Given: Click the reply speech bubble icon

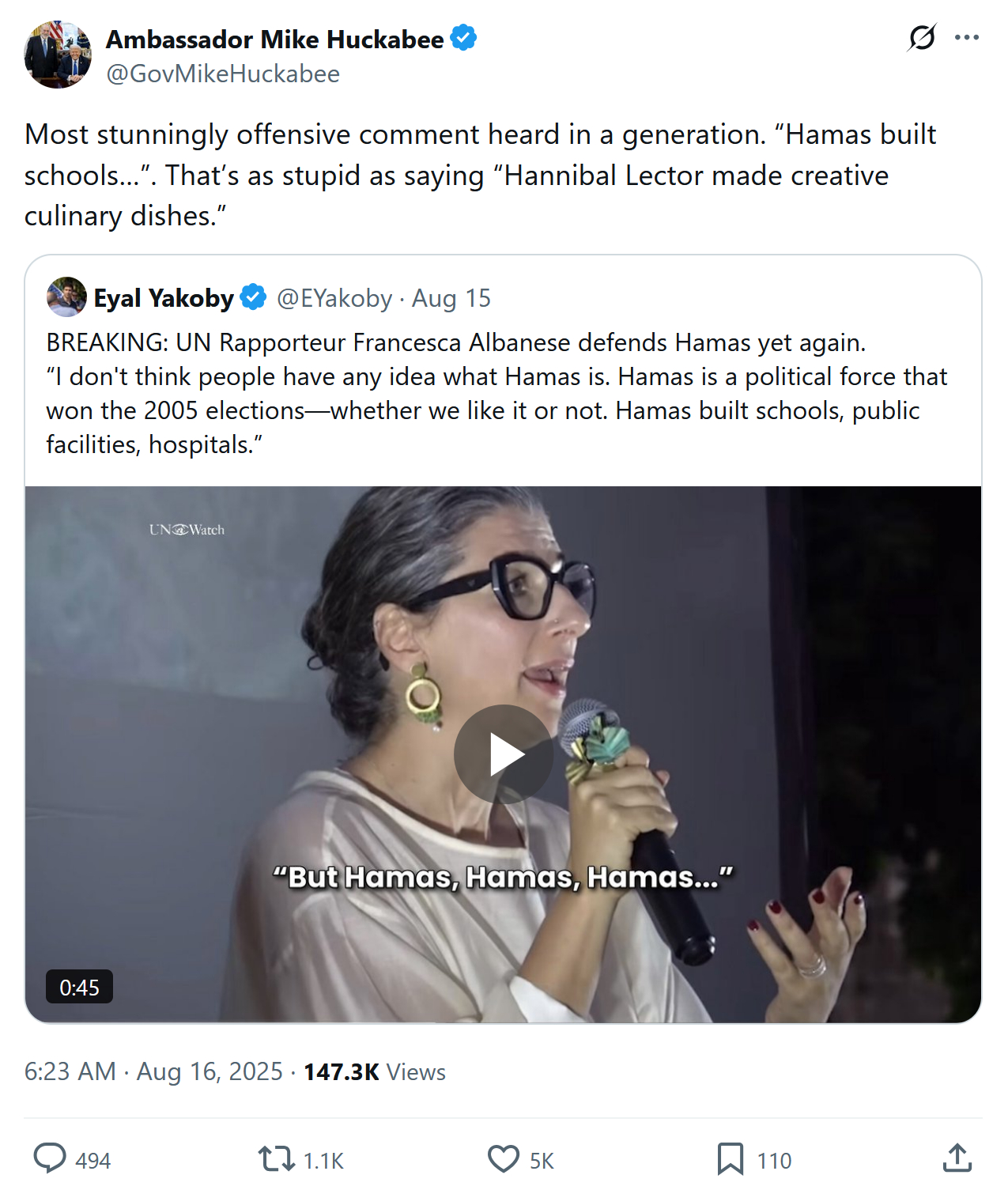Looking at the screenshot, I should click(50, 1158).
